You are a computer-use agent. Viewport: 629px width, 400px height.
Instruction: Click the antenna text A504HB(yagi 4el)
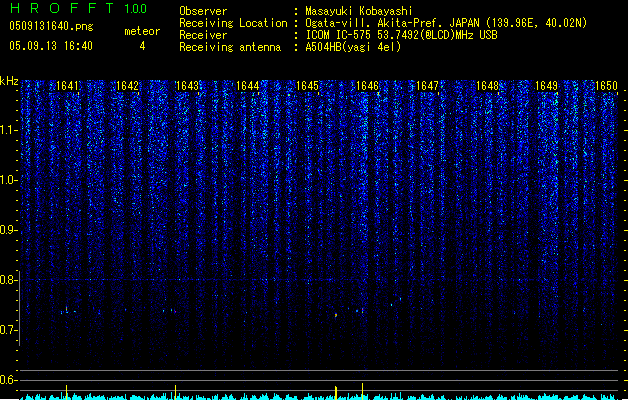click(353, 47)
